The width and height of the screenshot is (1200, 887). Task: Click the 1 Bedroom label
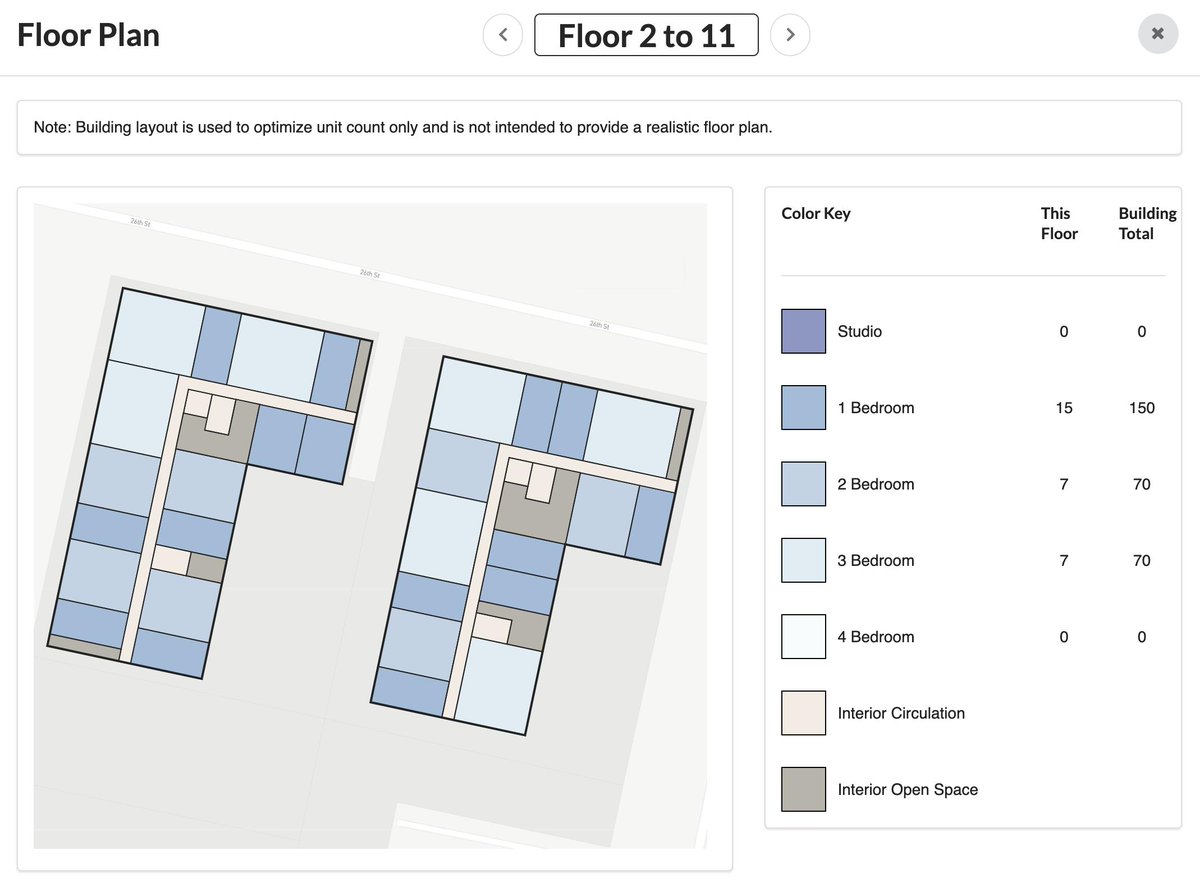876,408
